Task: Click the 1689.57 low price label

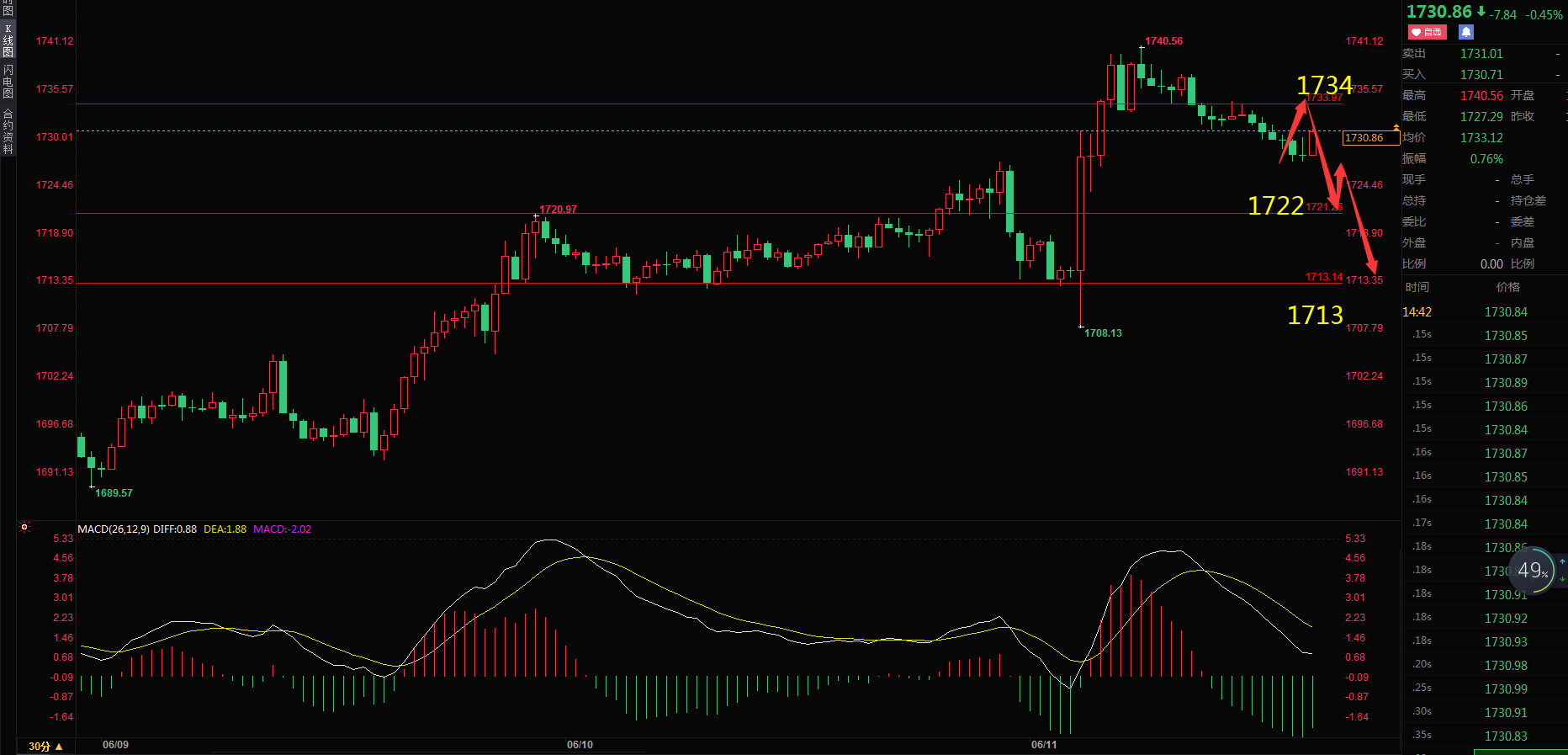Action: pyautogui.click(x=114, y=493)
